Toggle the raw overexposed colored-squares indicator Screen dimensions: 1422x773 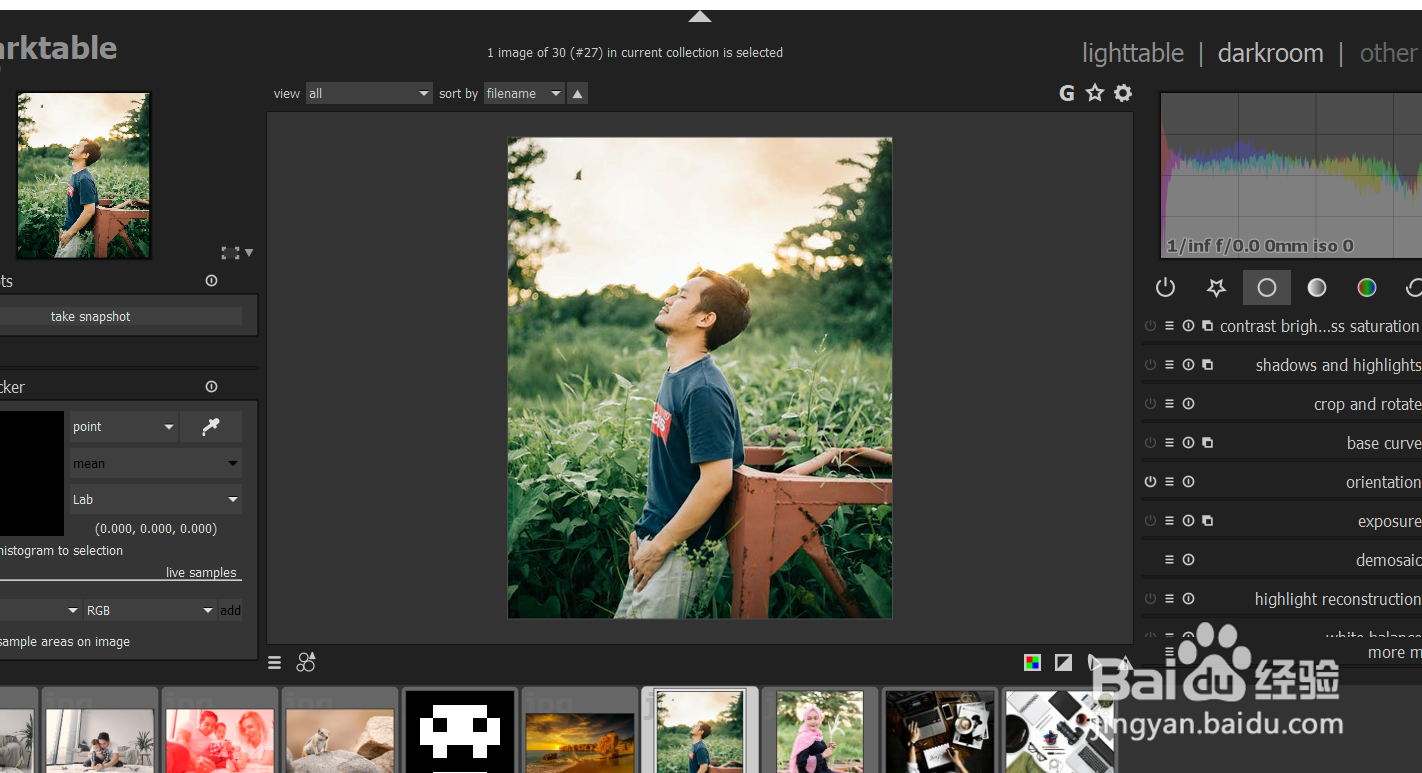point(1032,662)
